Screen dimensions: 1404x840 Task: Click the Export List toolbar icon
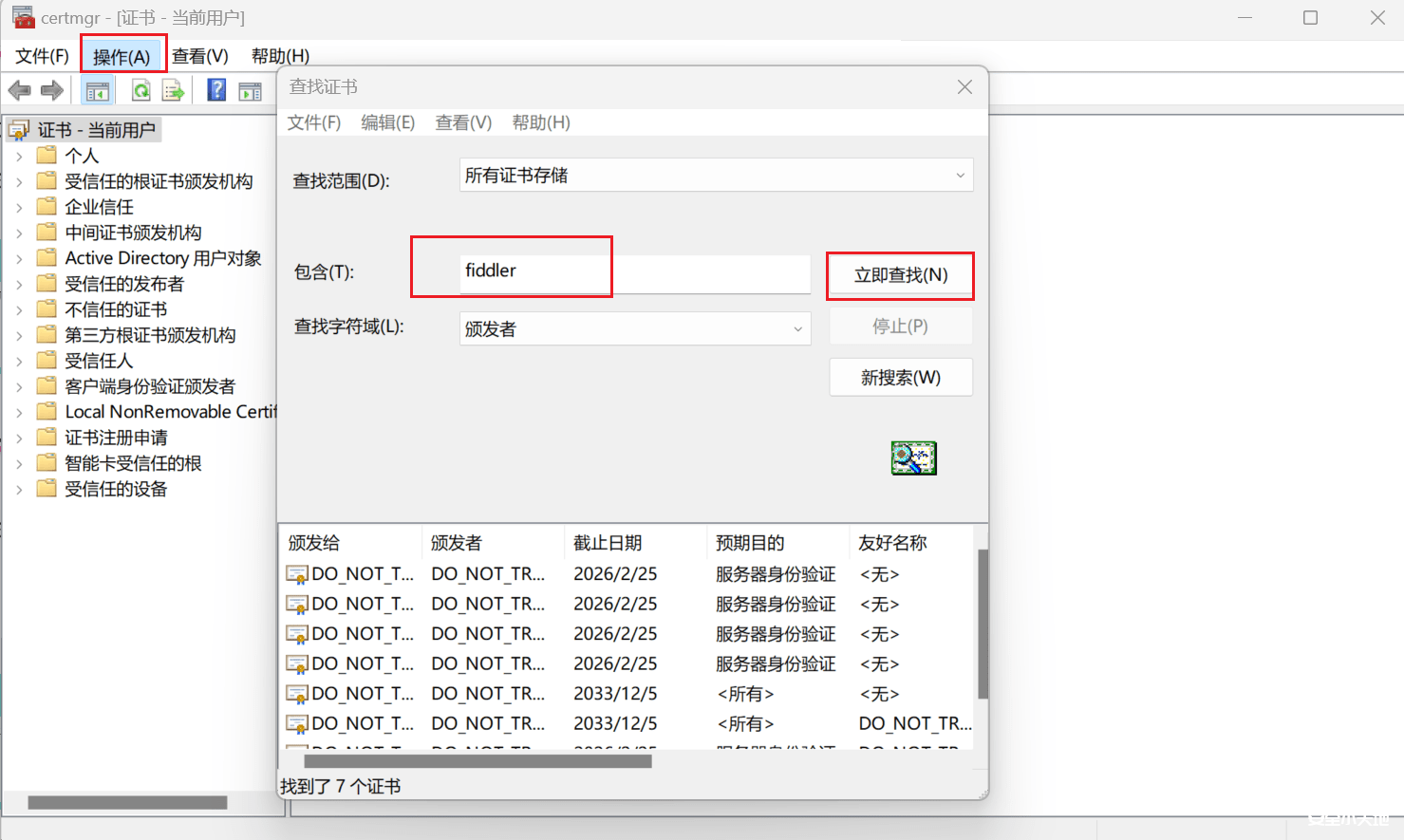point(173,89)
